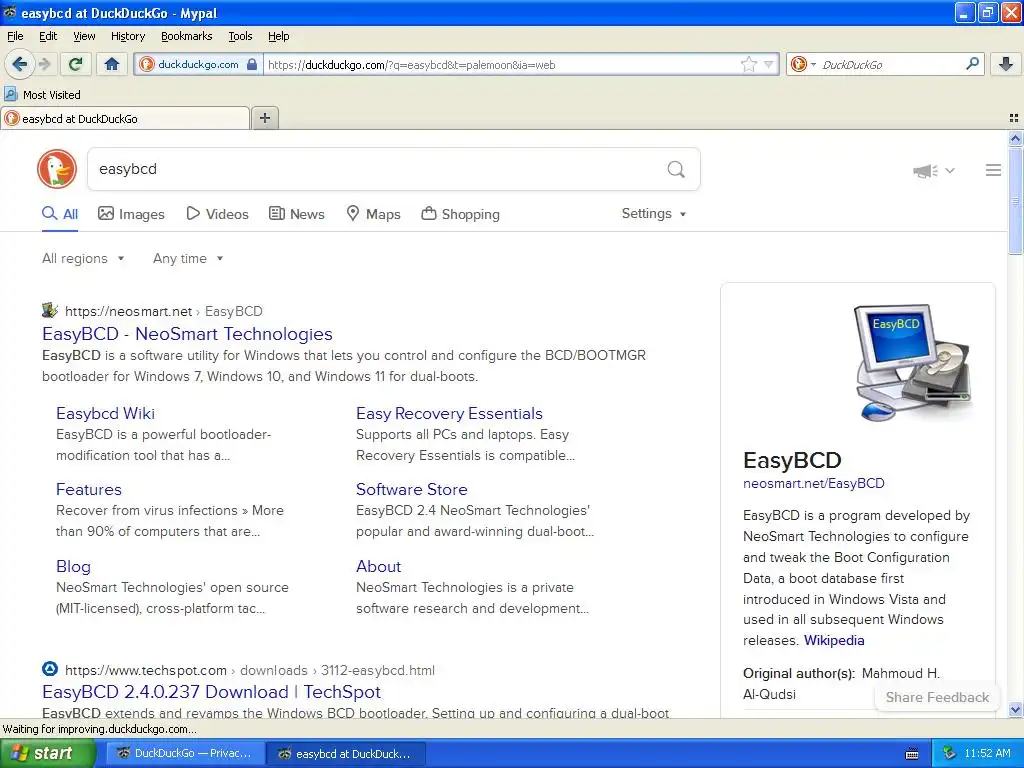1024x768 pixels.
Task: Switch to the News results tab
Action: (x=296, y=214)
